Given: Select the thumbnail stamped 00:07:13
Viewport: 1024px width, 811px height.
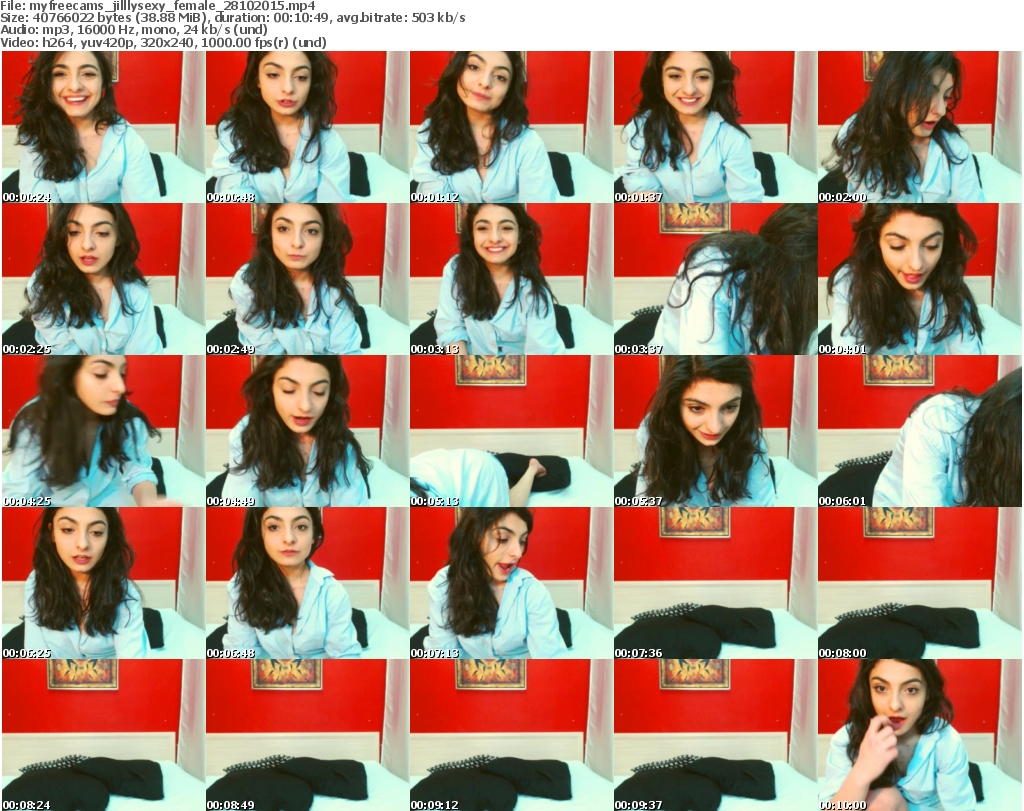Looking at the screenshot, I should [x=511, y=583].
